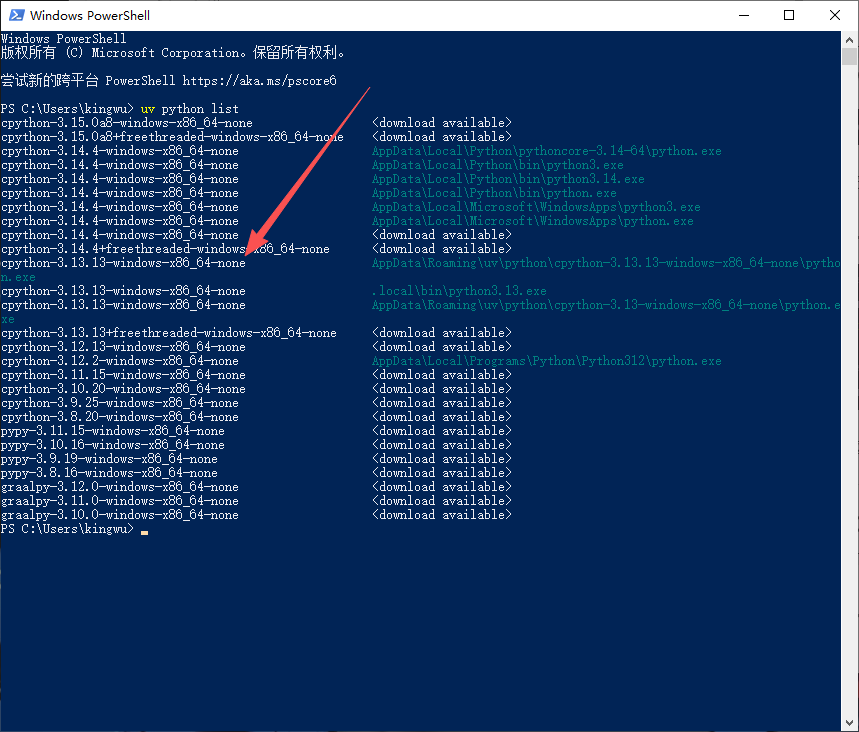
Task: Click the pypy-3.8.16-windows-x86_64-none entry
Action: (x=109, y=473)
